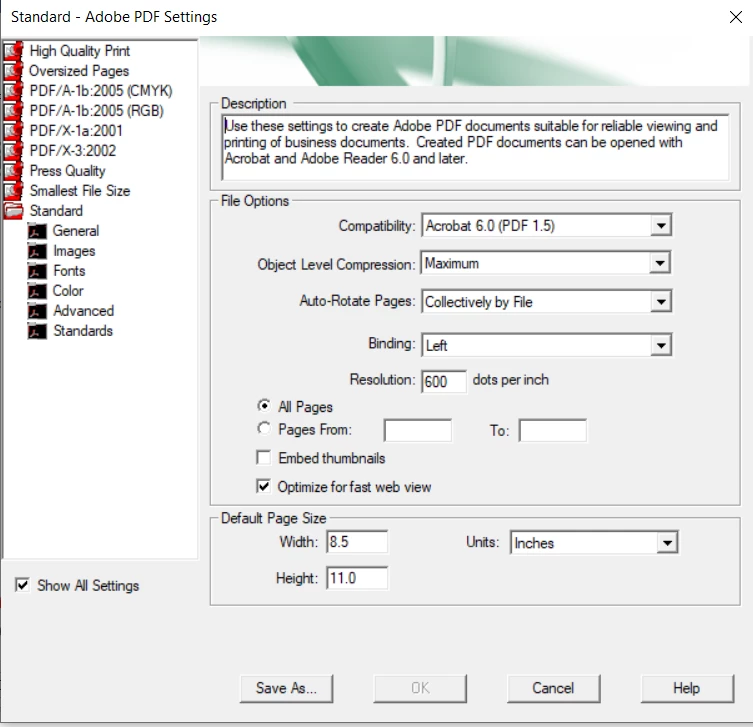Screen dimensions: 753x727
Task: Click the Height input field
Action: (x=357, y=578)
